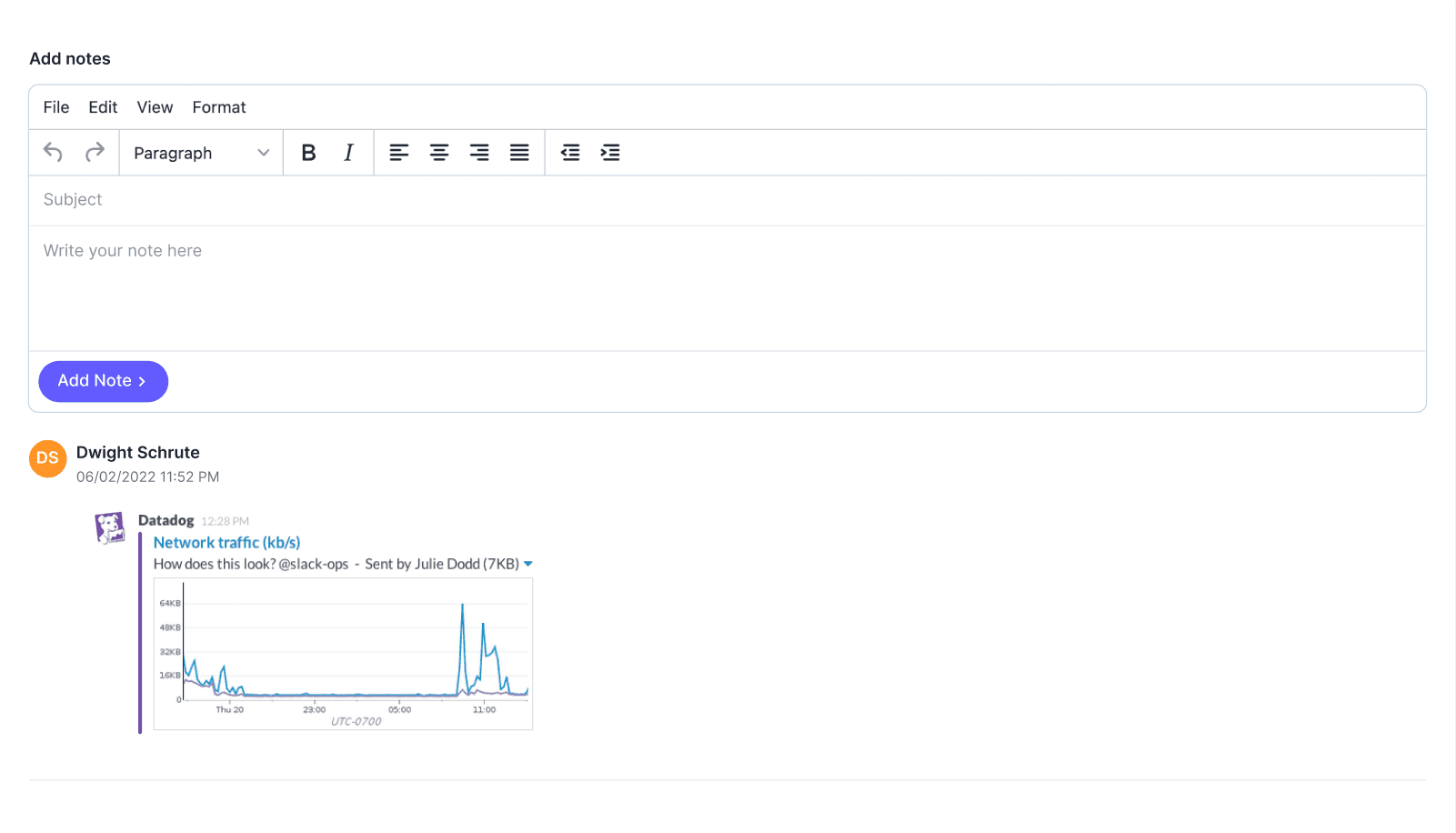Click the Increase Indent icon
This screenshot has height=833, width=1456.
coord(610,152)
